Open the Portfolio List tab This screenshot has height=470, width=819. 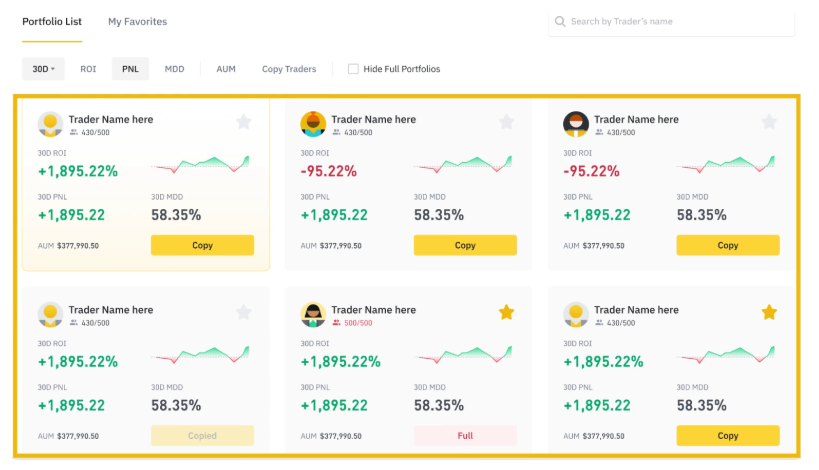tap(52, 21)
